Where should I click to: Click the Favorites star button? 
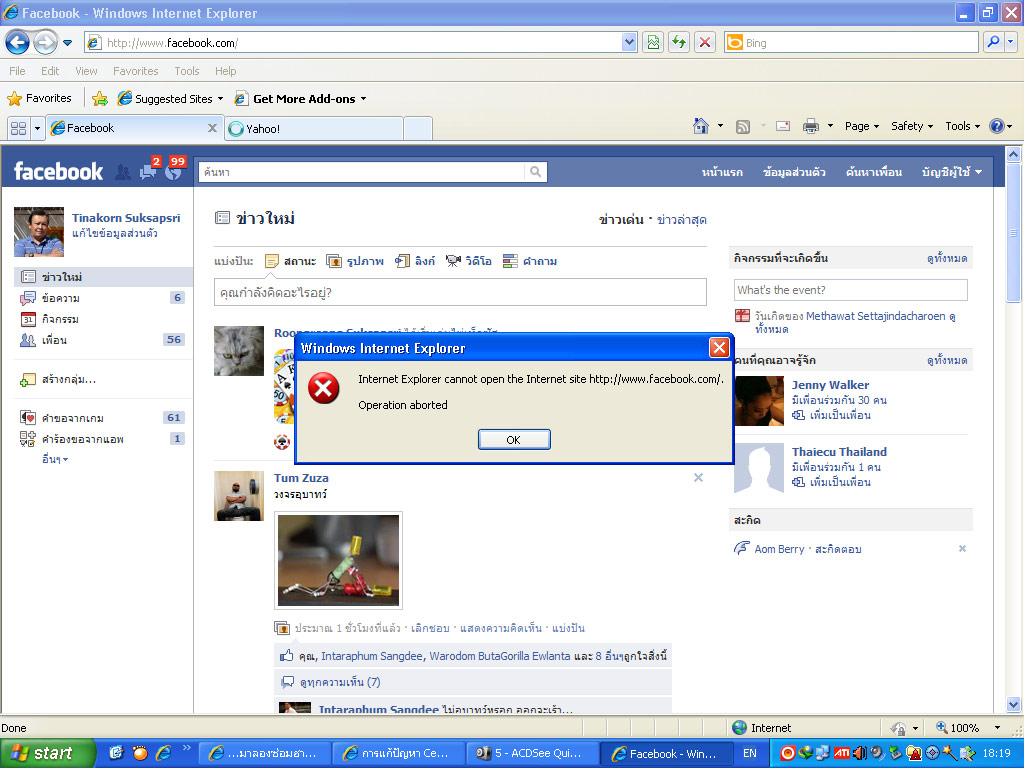coord(40,98)
